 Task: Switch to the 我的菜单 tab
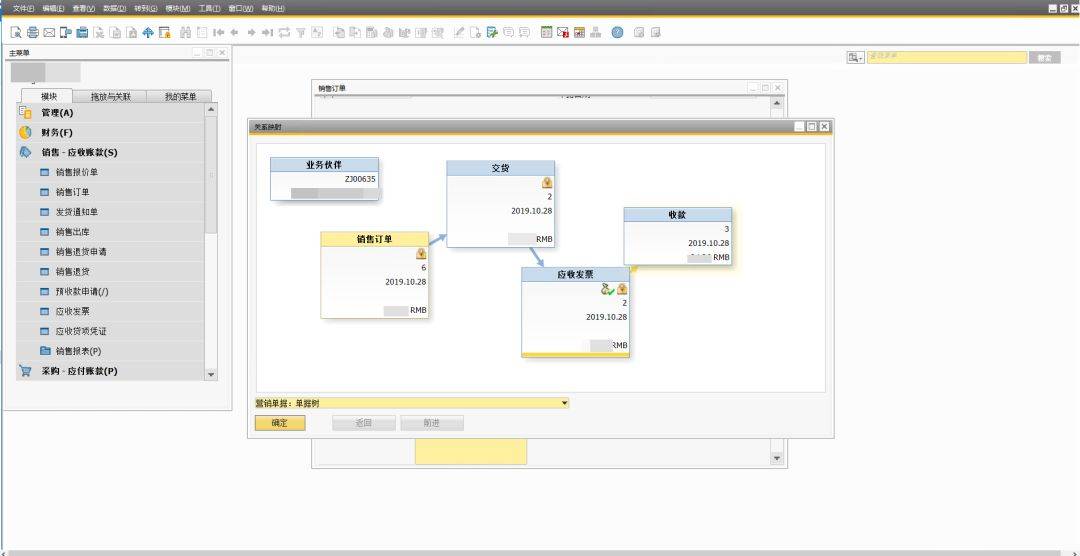[180, 97]
